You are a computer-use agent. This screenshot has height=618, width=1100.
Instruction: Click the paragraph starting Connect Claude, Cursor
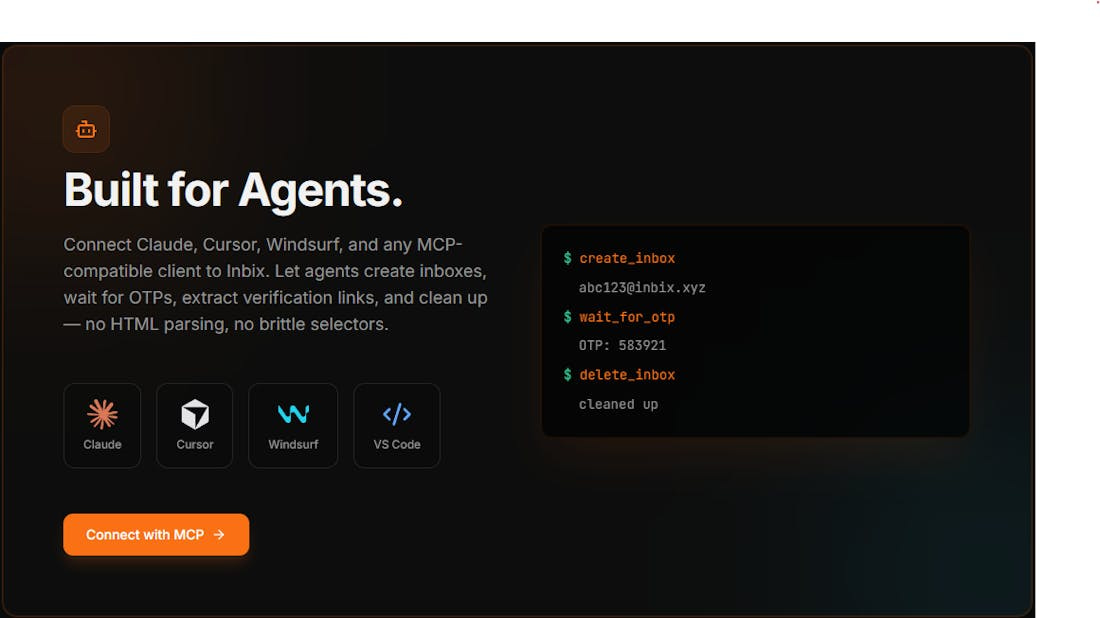coord(276,284)
